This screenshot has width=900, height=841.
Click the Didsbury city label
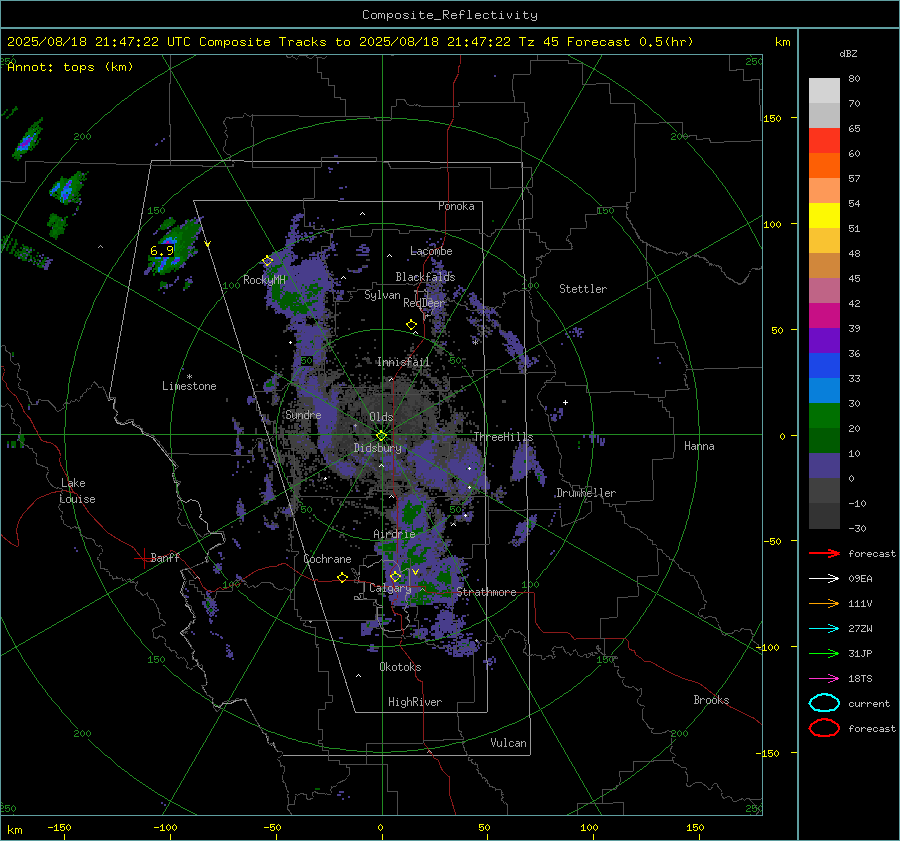378,448
